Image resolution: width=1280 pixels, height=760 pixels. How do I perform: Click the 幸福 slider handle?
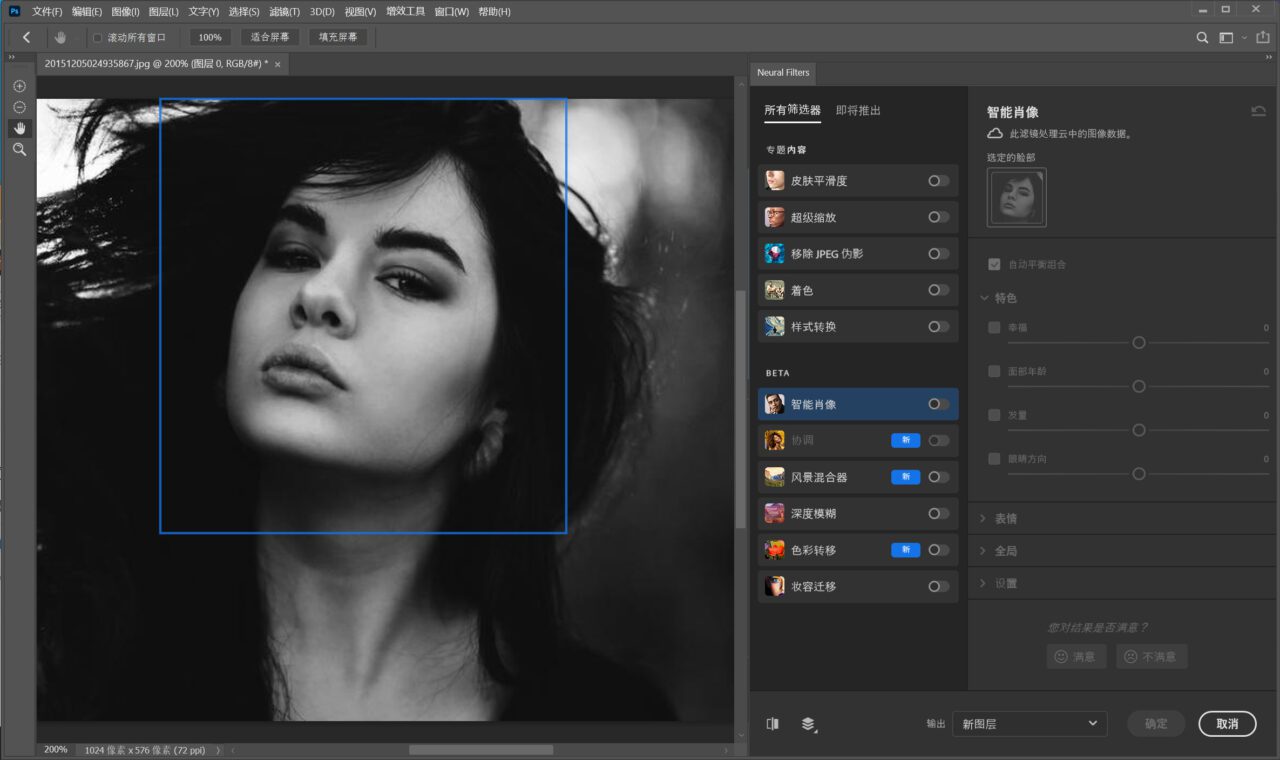click(x=1138, y=342)
